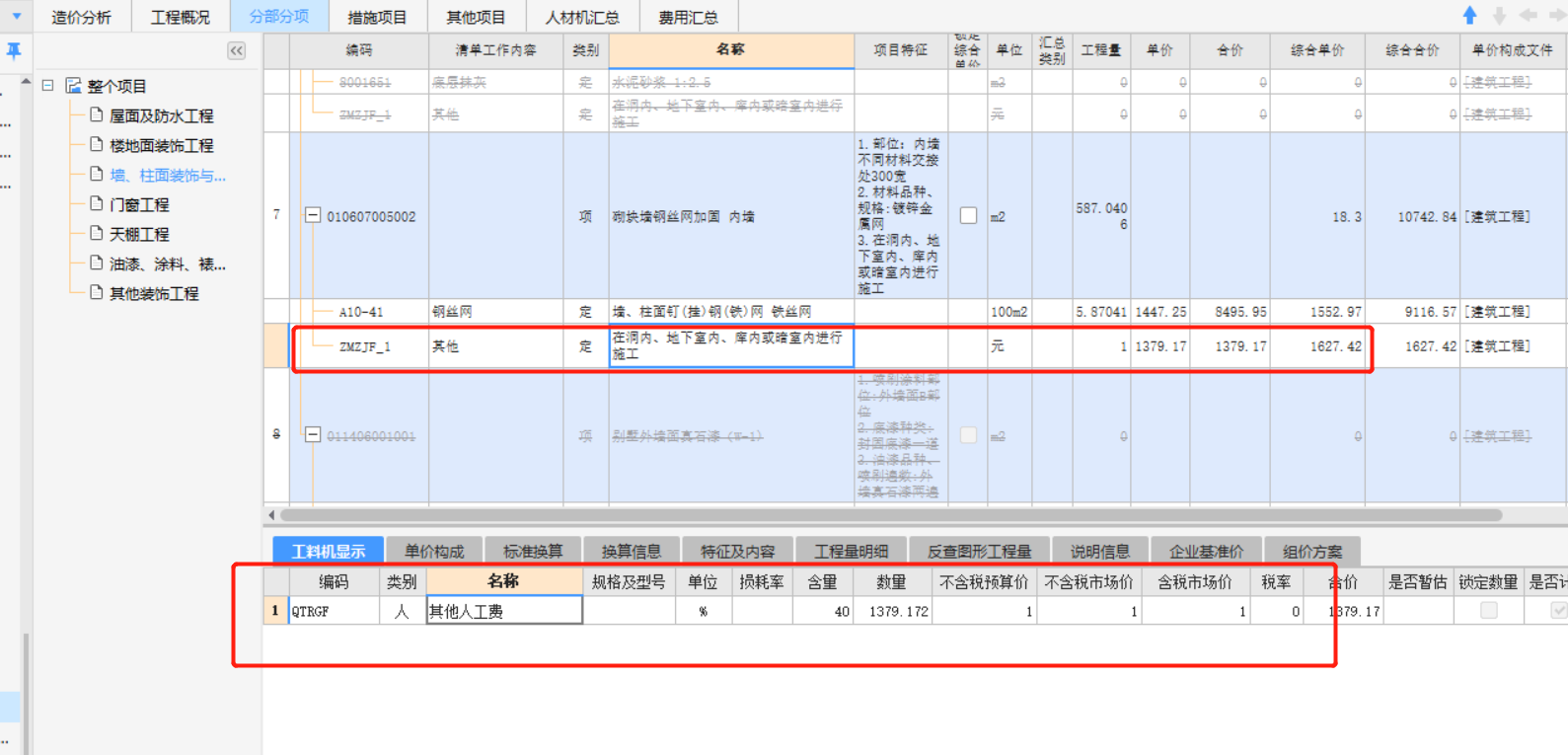Image resolution: width=1568 pixels, height=755 pixels.
Task: Click name field of highlighted ZMZJF_1 row
Action: click(x=731, y=346)
